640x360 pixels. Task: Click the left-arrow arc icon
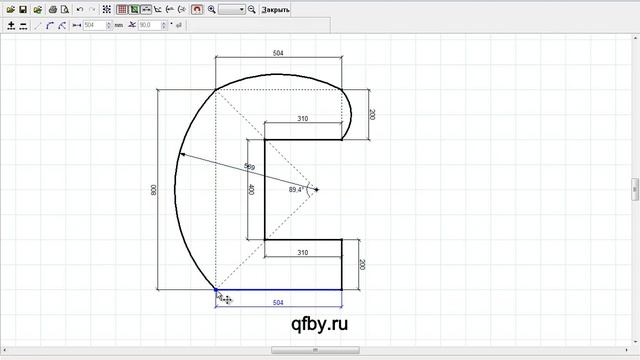coord(170,9)
